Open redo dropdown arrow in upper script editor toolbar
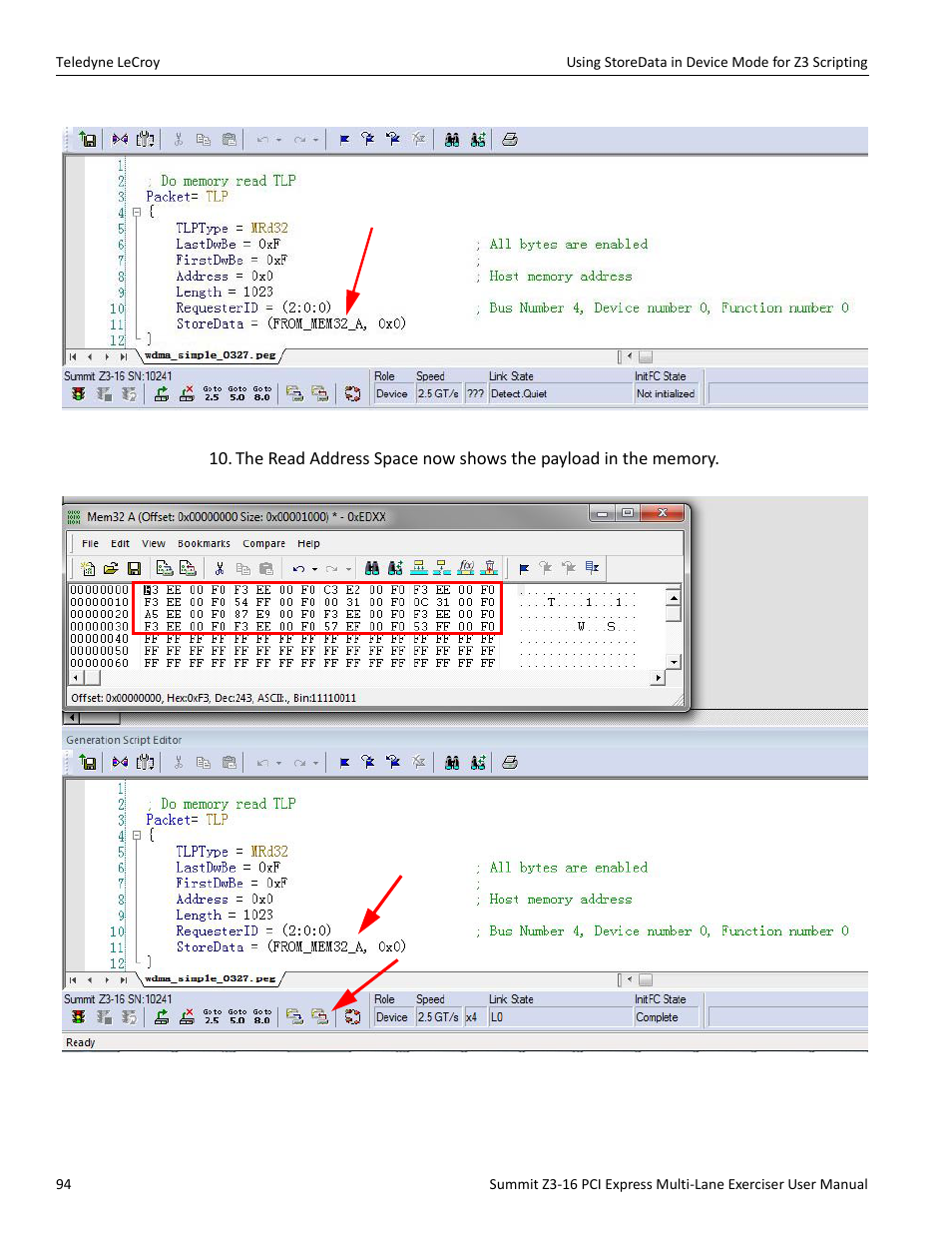 click(316, 141)
